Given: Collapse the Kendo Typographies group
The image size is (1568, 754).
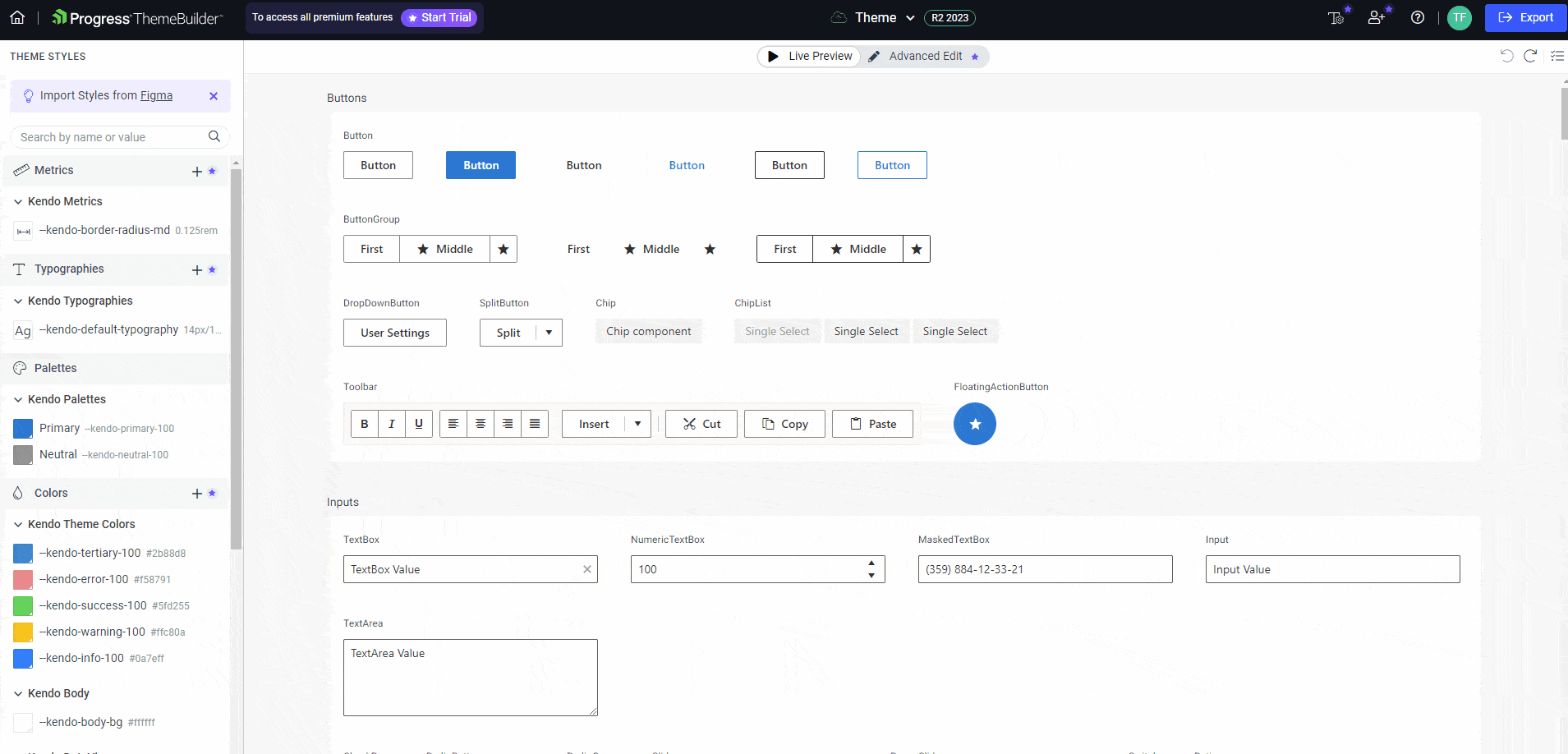Looking at the screenshot, I should 18,301.
